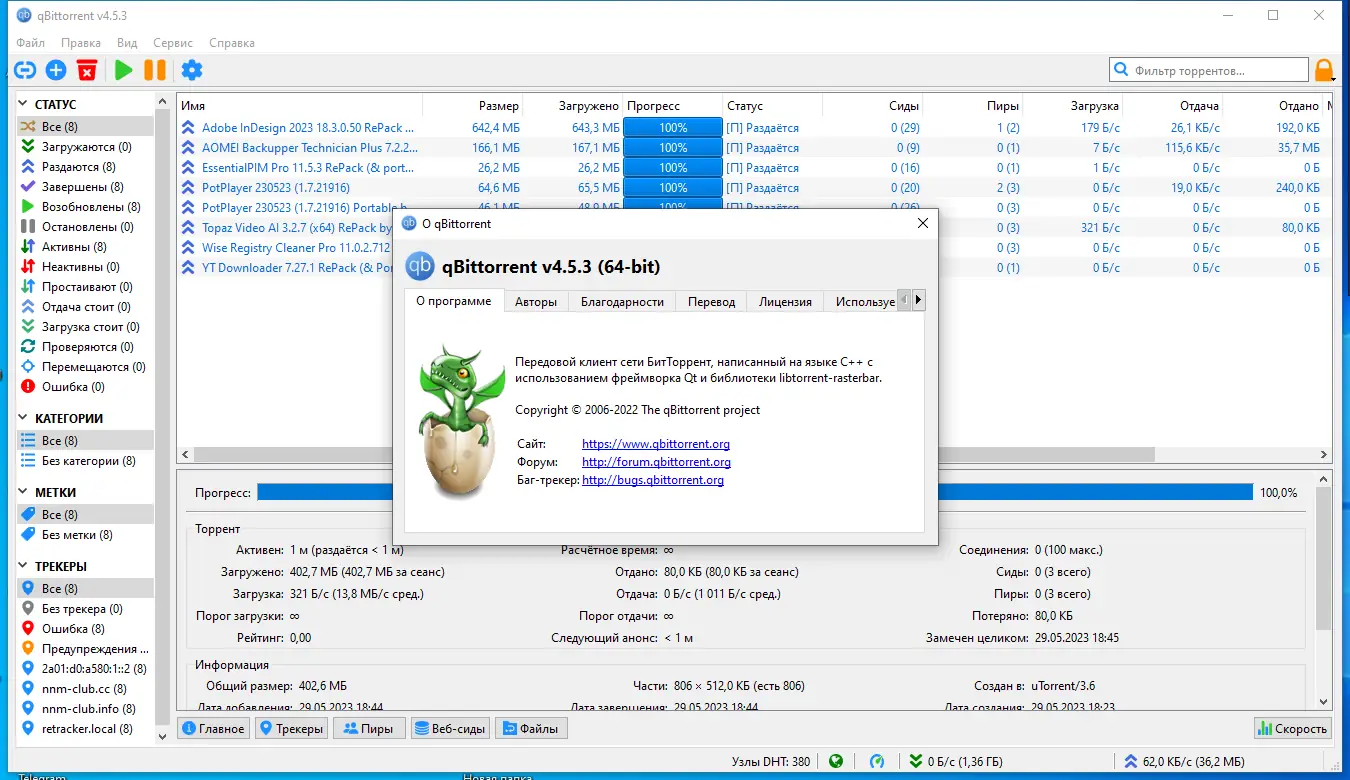Choose the Возобновлены (8) filter
Screen dimensions: 1350x780
85,207
